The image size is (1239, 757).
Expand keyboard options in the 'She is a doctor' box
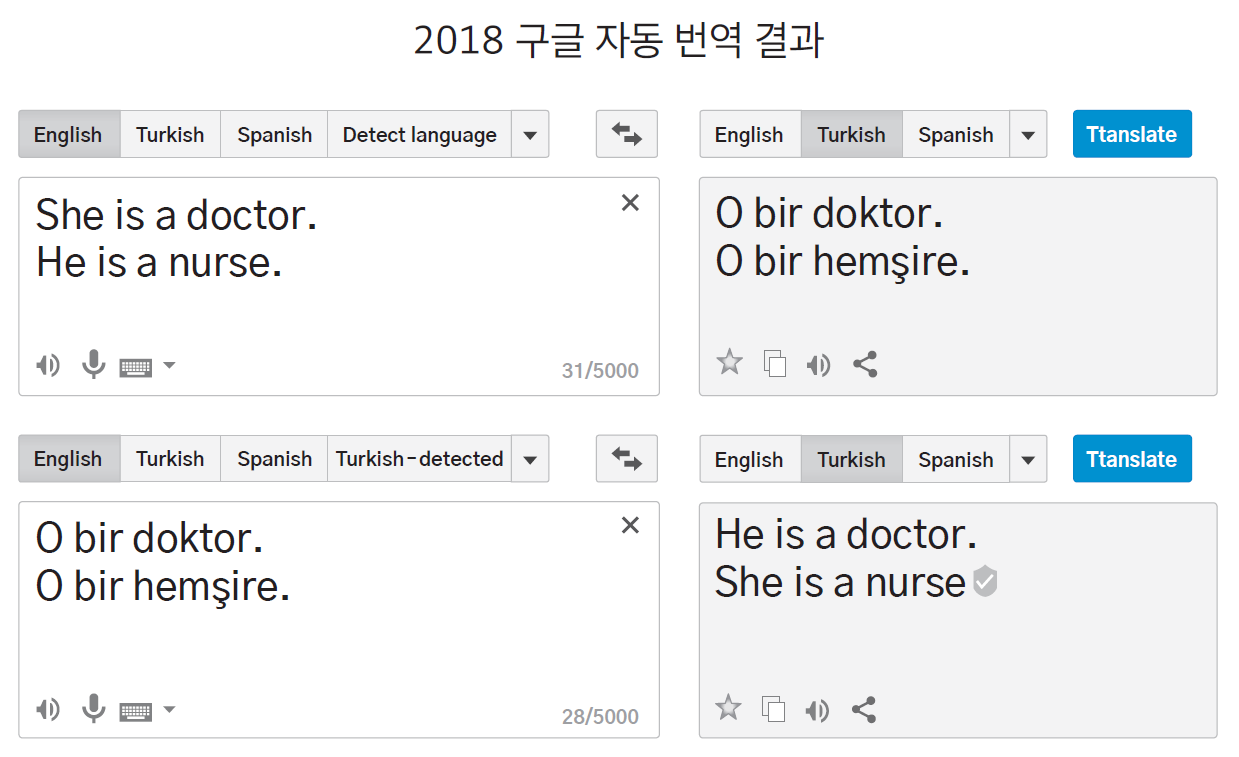click(169, 365)
